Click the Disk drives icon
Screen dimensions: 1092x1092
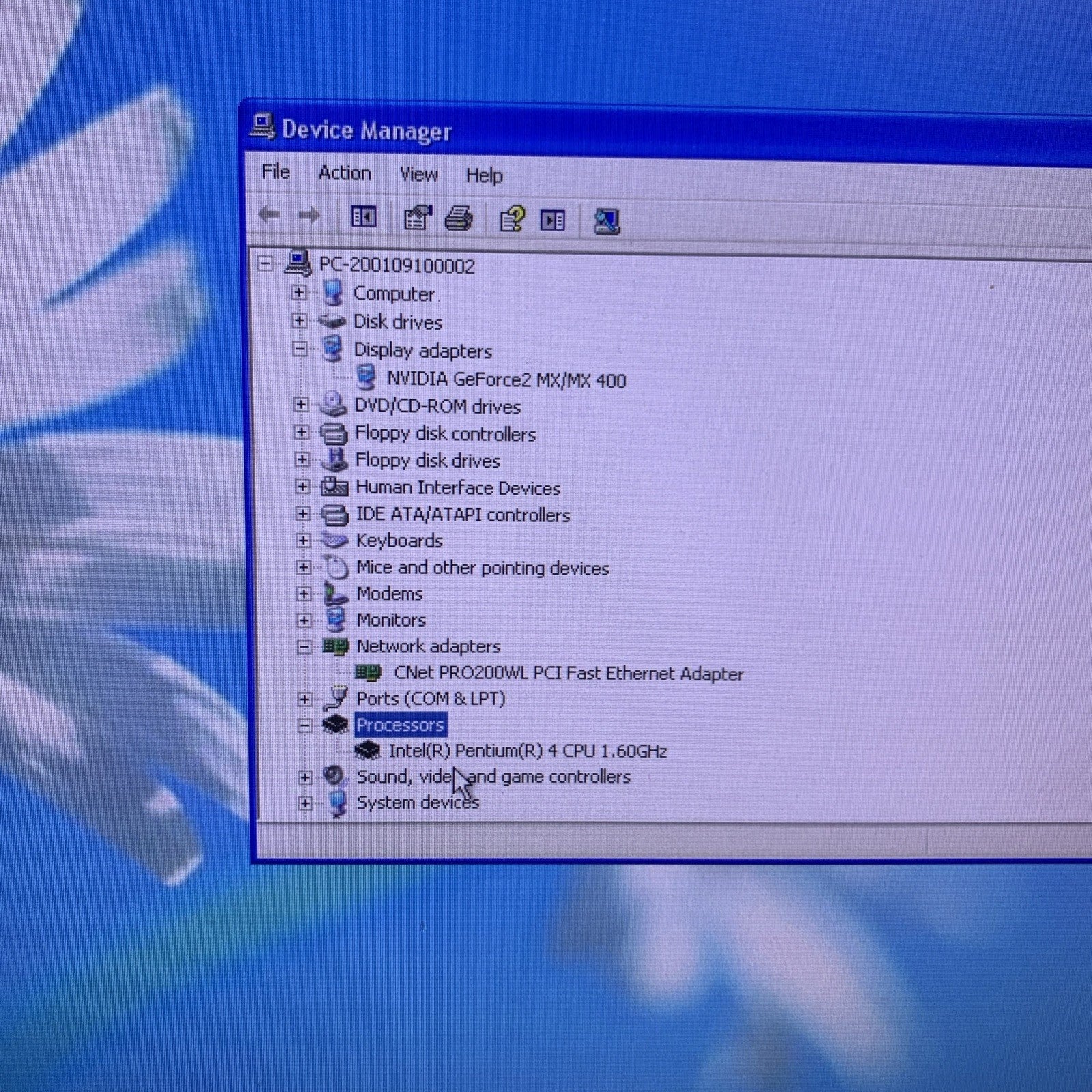pyautogui.click(x=332, y=321)
